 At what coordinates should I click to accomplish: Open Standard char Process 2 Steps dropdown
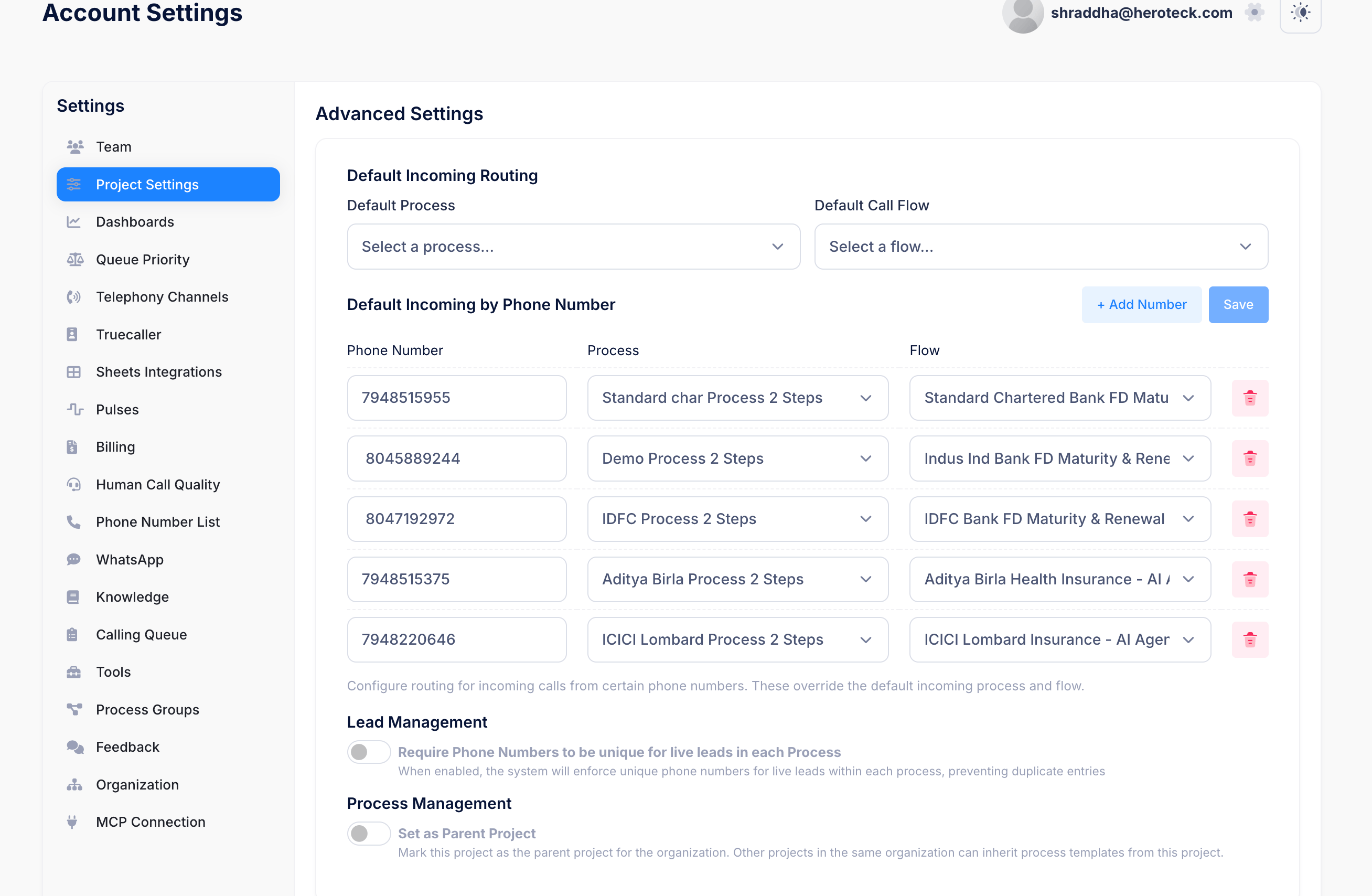click(x=738, y=398)
